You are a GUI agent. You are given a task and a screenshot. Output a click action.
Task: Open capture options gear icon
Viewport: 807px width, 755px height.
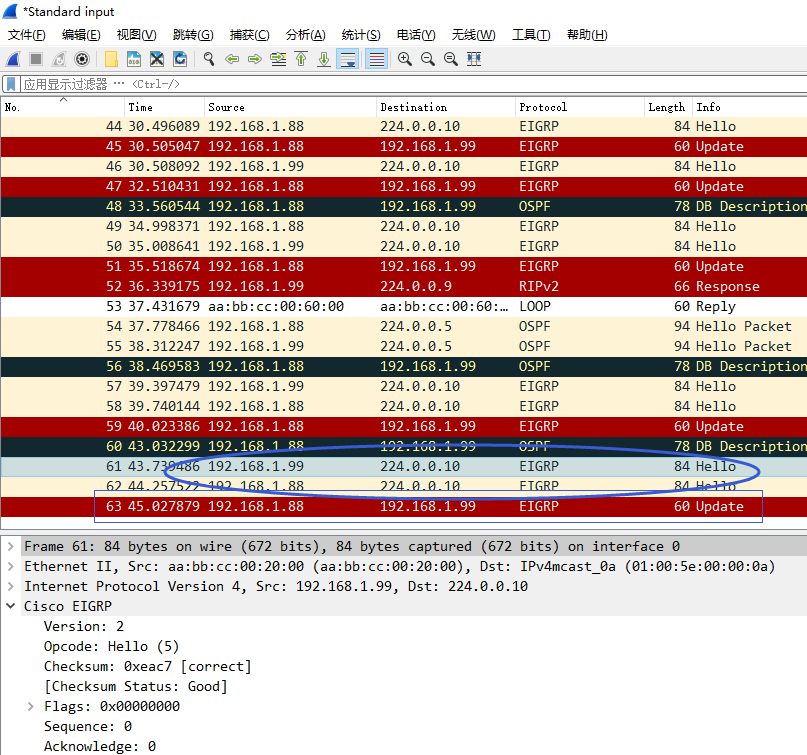[x=82, y=59]
